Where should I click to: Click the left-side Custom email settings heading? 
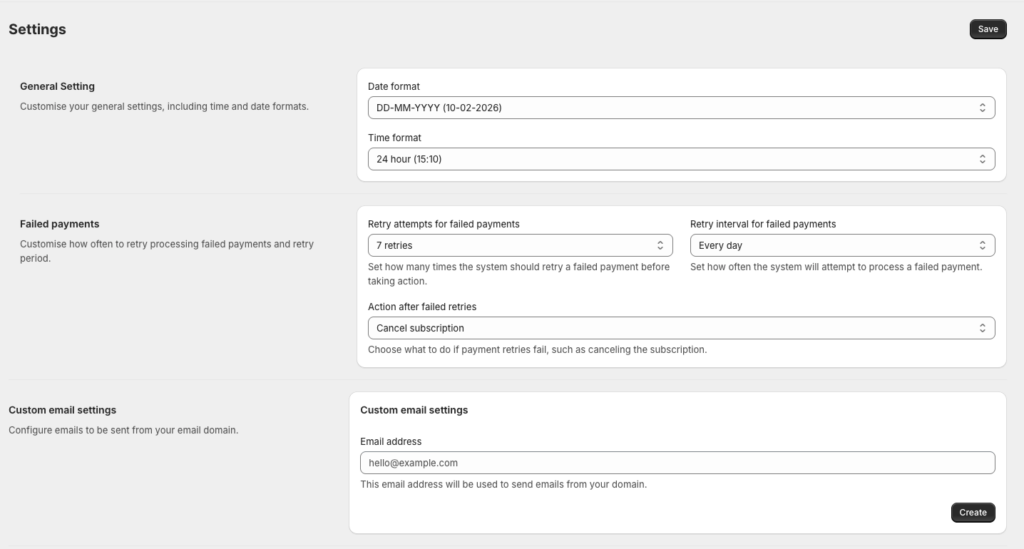coord(62,410)
